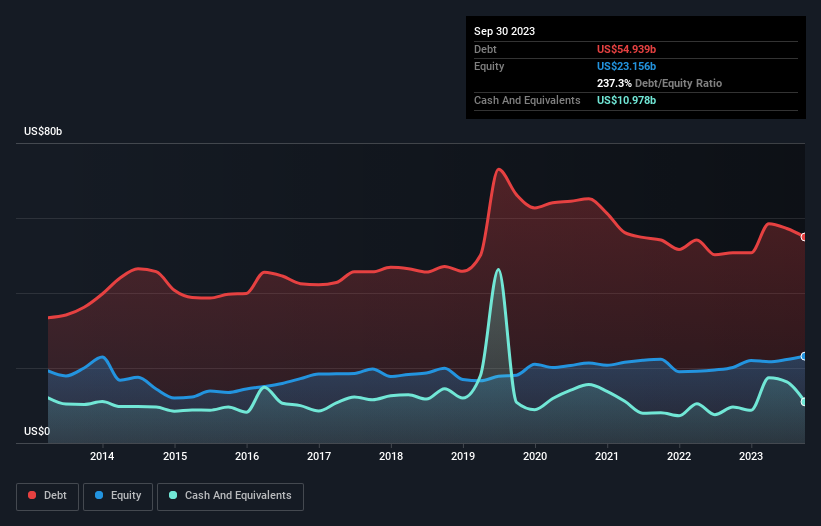821x526 pixels.
Task: Select the 2022 x-axis label
Action: click(679, 456)
